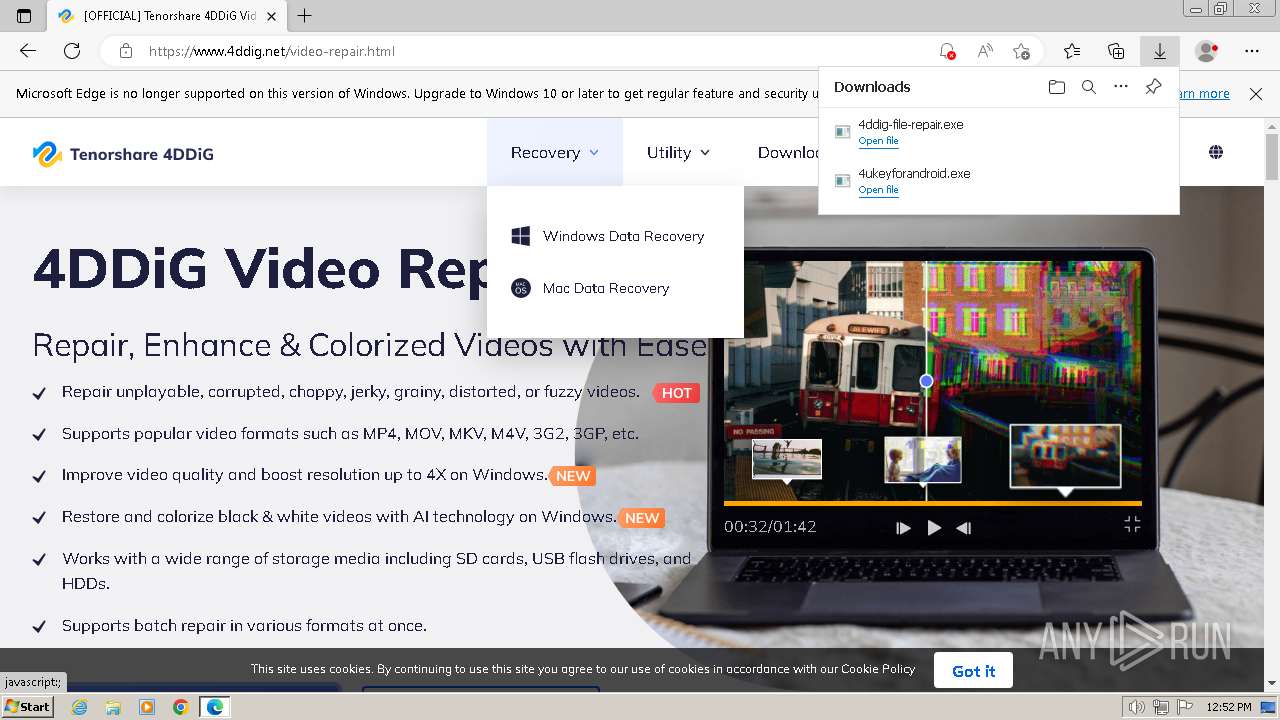
Task: Select Windows Data Recovery menu entry
Action: [615, 236]
